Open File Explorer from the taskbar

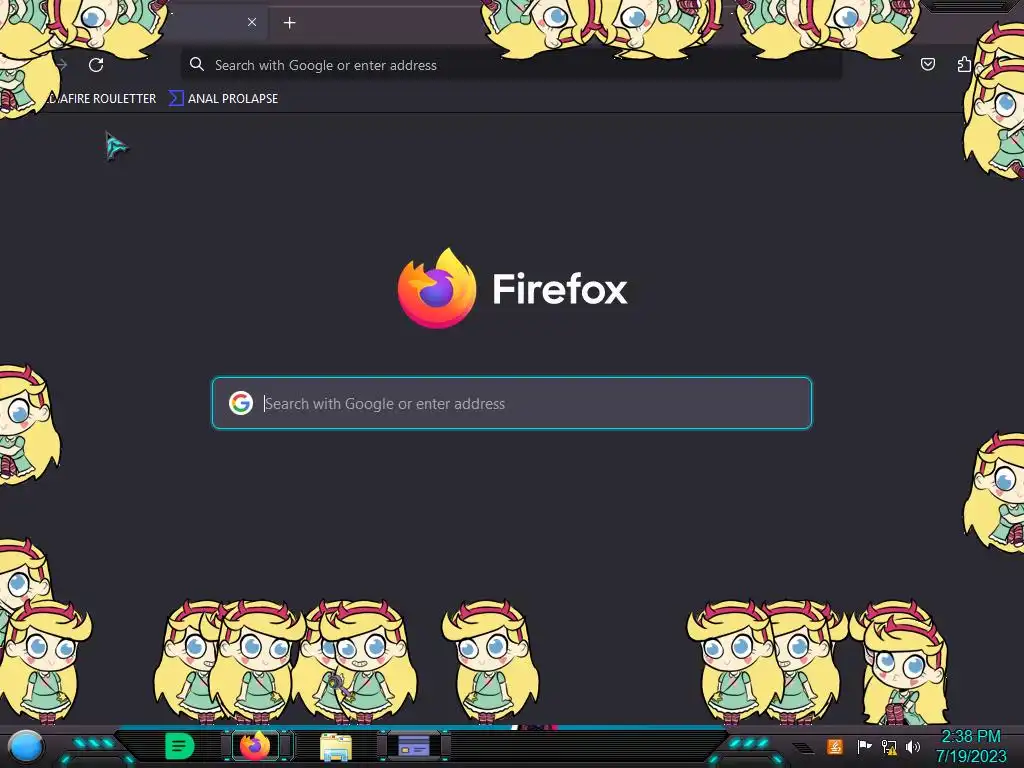336,746
